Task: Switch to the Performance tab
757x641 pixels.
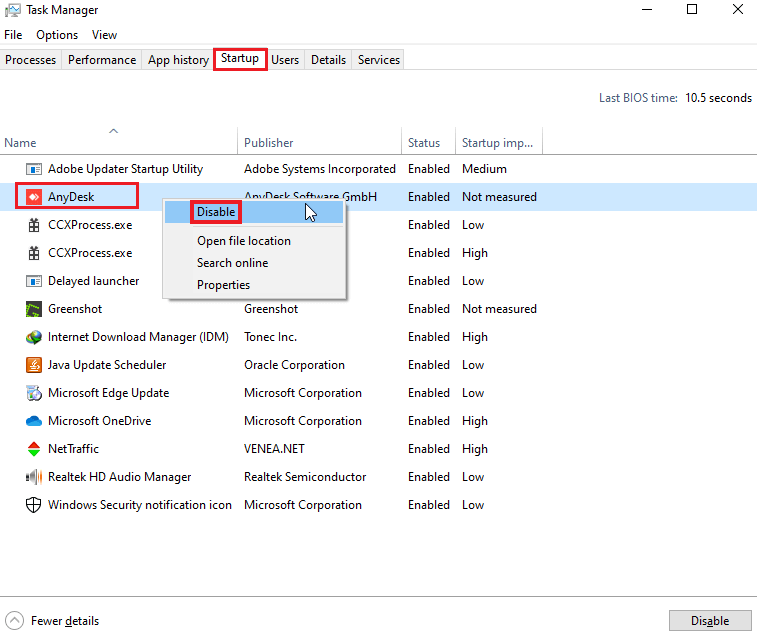Action: [x=102, y=60]
